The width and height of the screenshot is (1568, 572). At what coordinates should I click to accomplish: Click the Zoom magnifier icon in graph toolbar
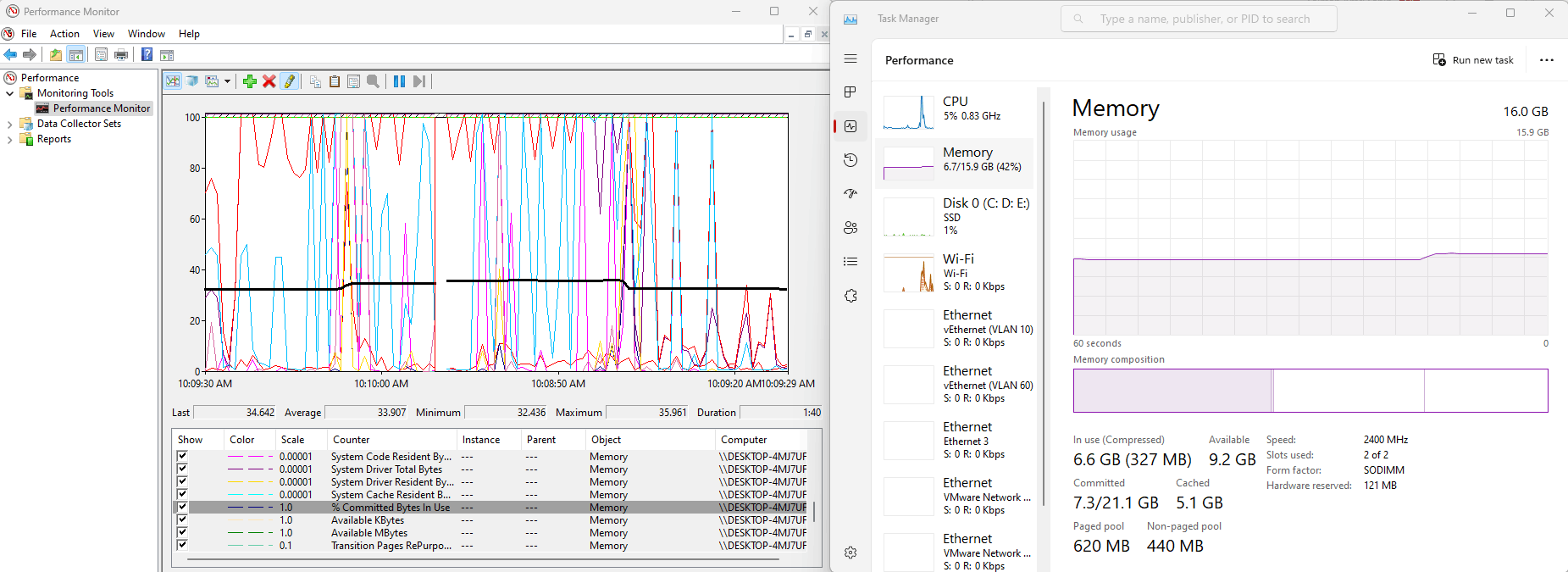tap(373, 81)
